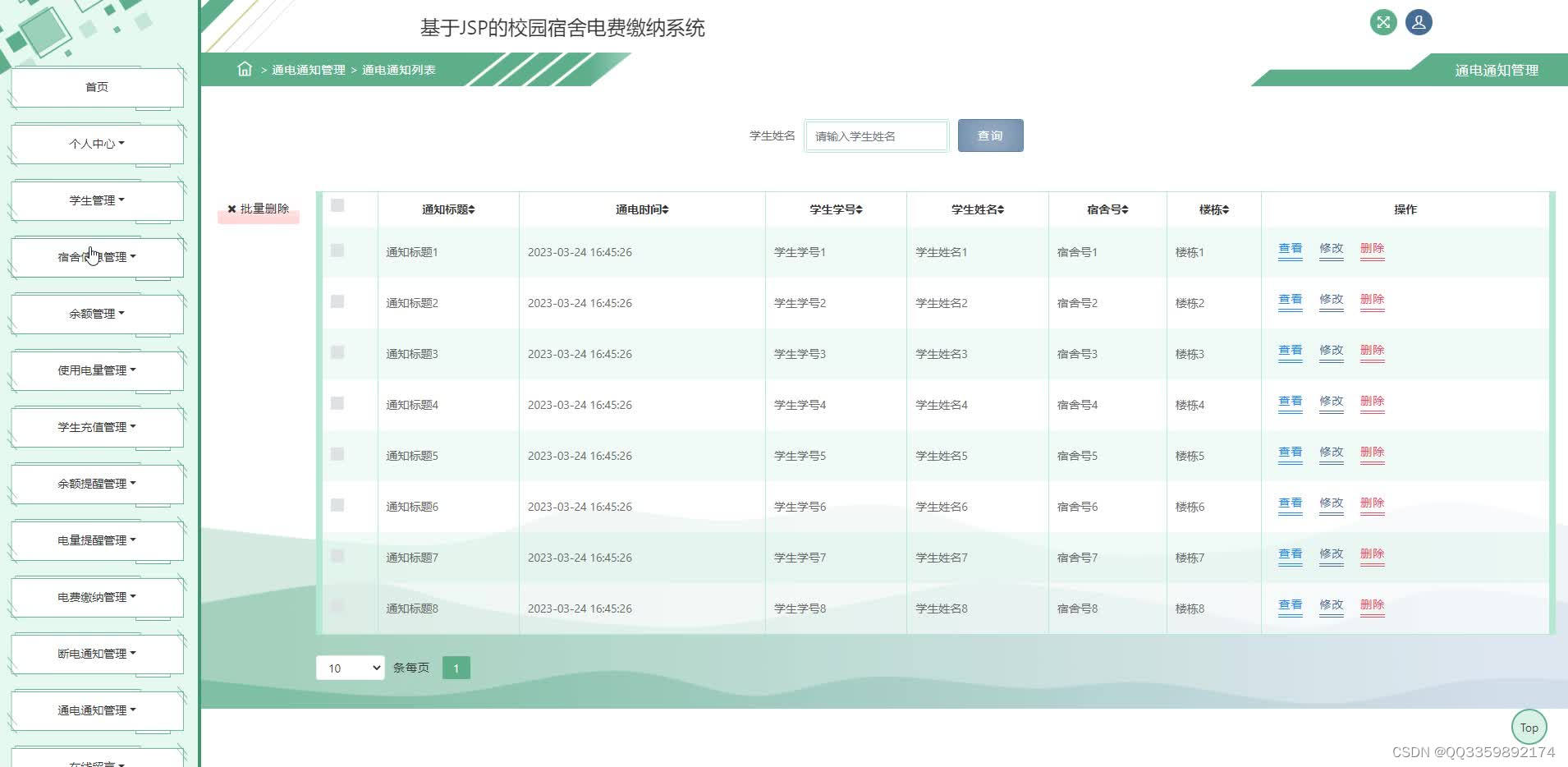The image size is (1568, 767).
Task: Sort table by 楼栋 column arrows
Action: [1225, 209]
